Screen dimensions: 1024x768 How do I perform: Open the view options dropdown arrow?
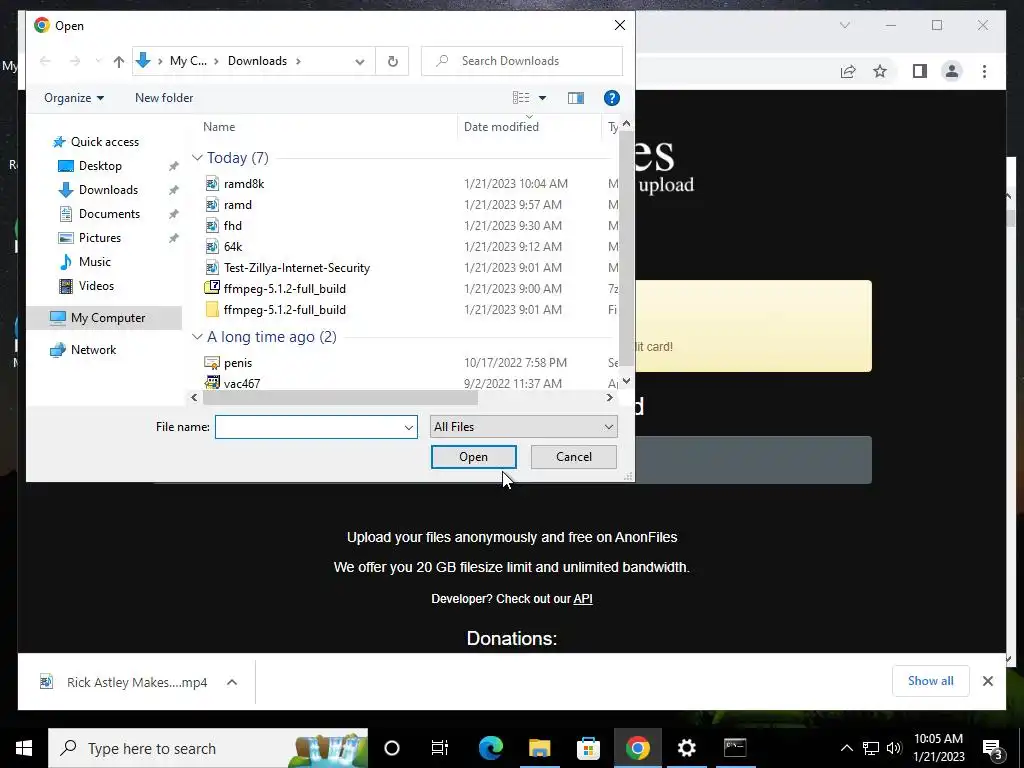tap(542, 98)
